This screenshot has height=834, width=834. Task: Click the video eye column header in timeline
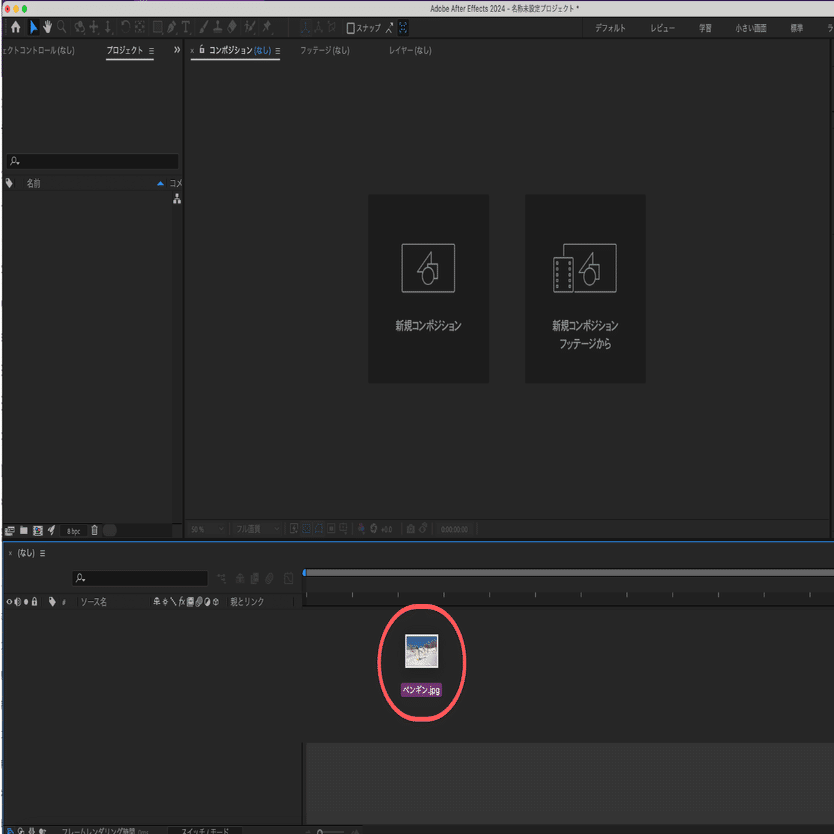click(x=9, y=602)
